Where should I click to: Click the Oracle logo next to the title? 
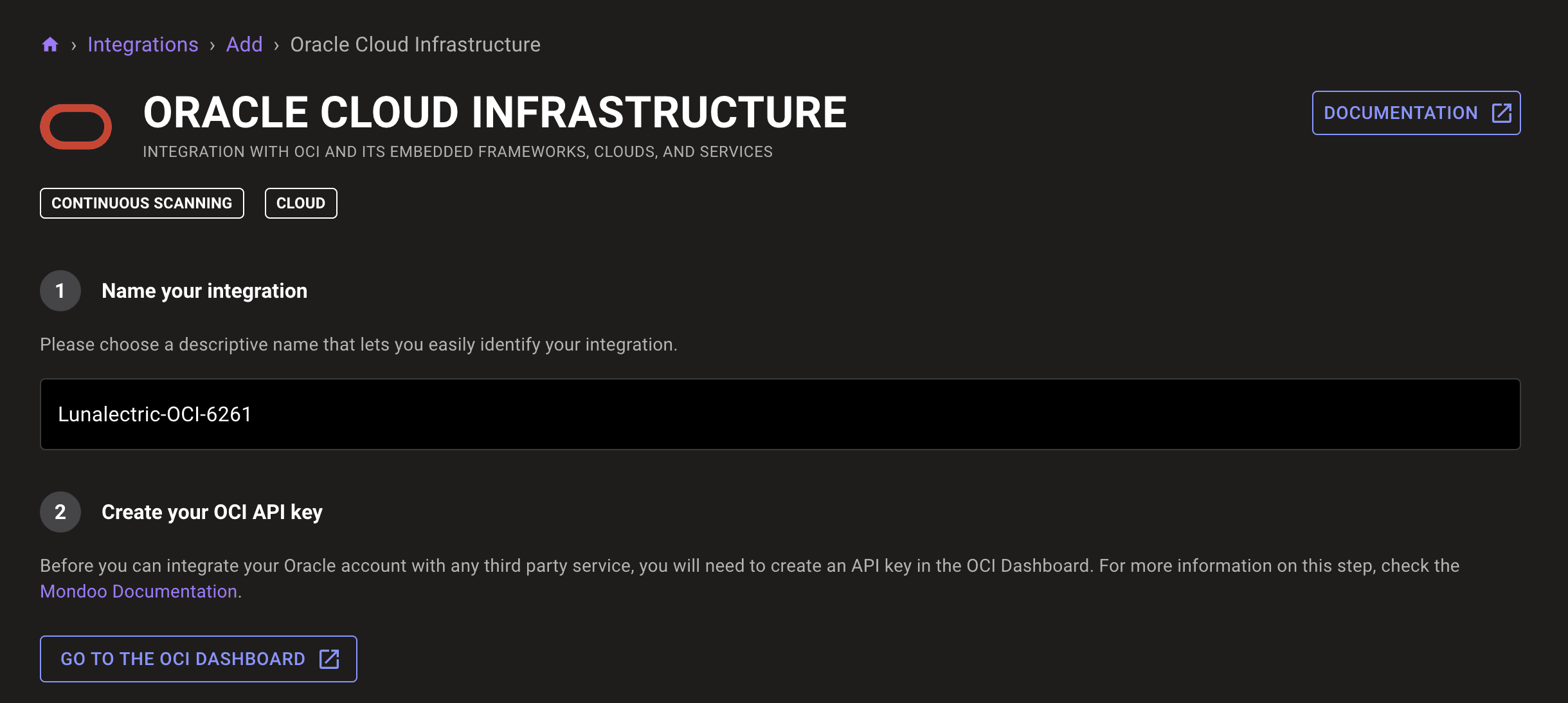click(77, 126)
